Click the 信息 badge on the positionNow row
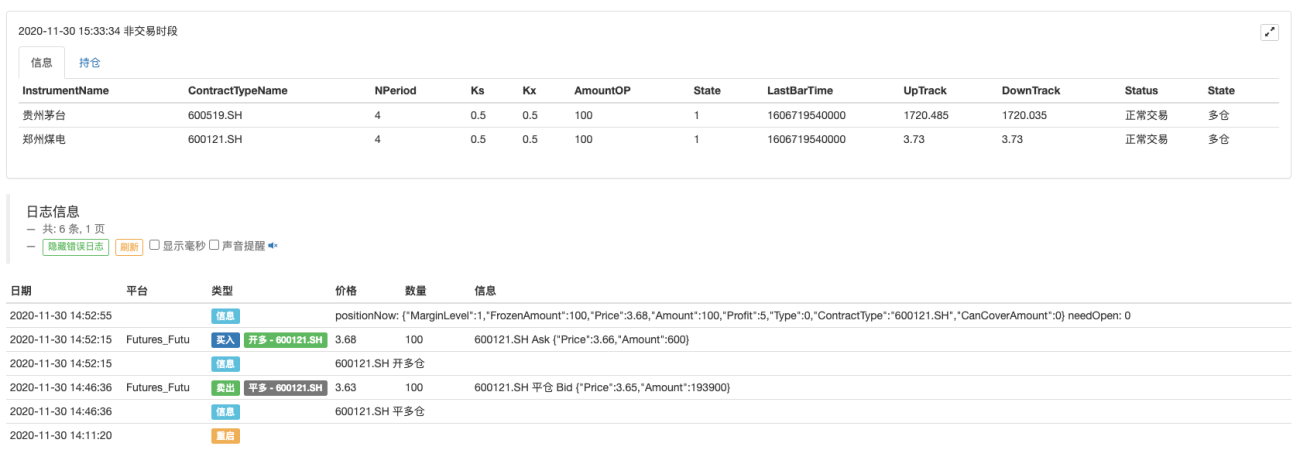The width and height of the screenshot is (1300, 460). pyautogui.click(x=225, y=316)
